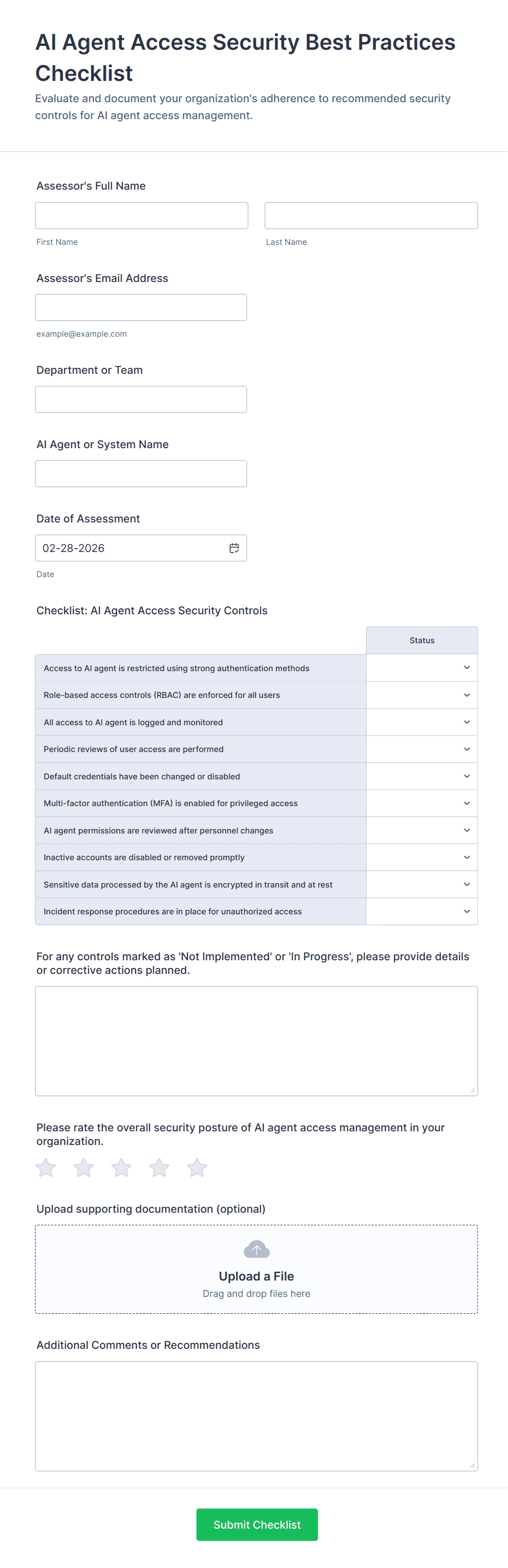Image resolution: width=508 pixels, height=1568 pixels.
Task: Click the Upload a File area
Action: (256, 1276)
